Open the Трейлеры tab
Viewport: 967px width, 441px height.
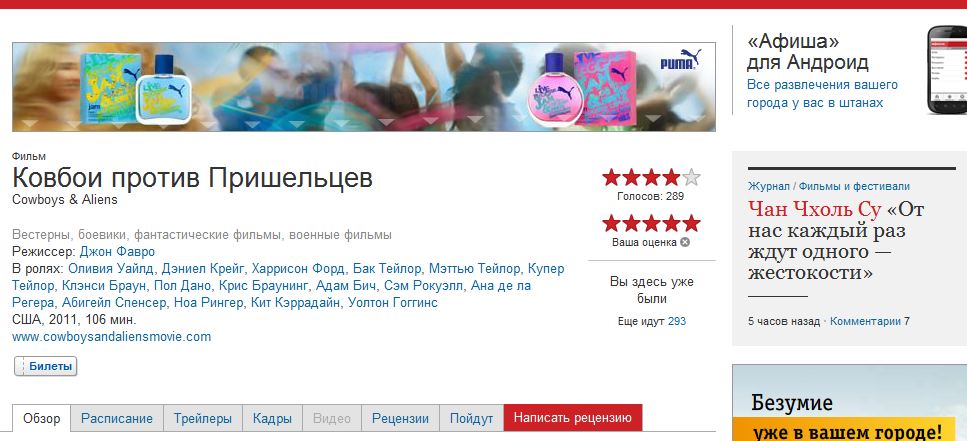tap(202, 418)
